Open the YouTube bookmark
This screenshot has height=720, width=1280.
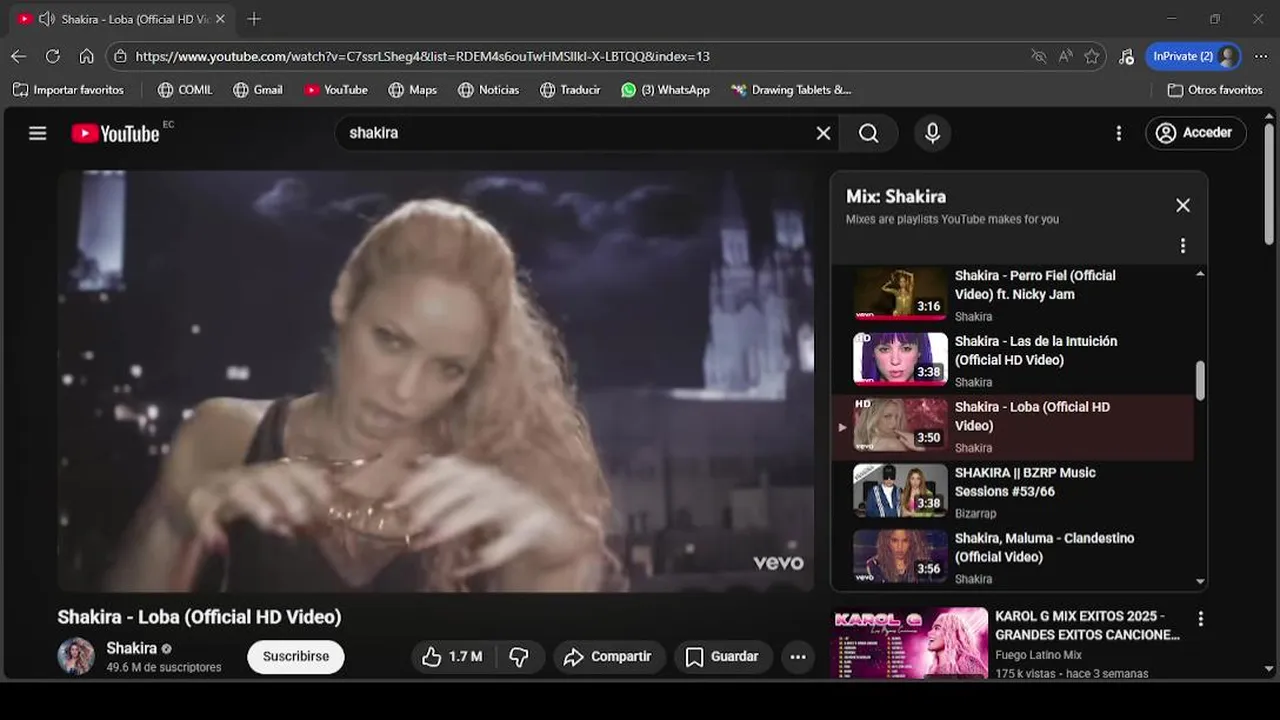(336, 90)
